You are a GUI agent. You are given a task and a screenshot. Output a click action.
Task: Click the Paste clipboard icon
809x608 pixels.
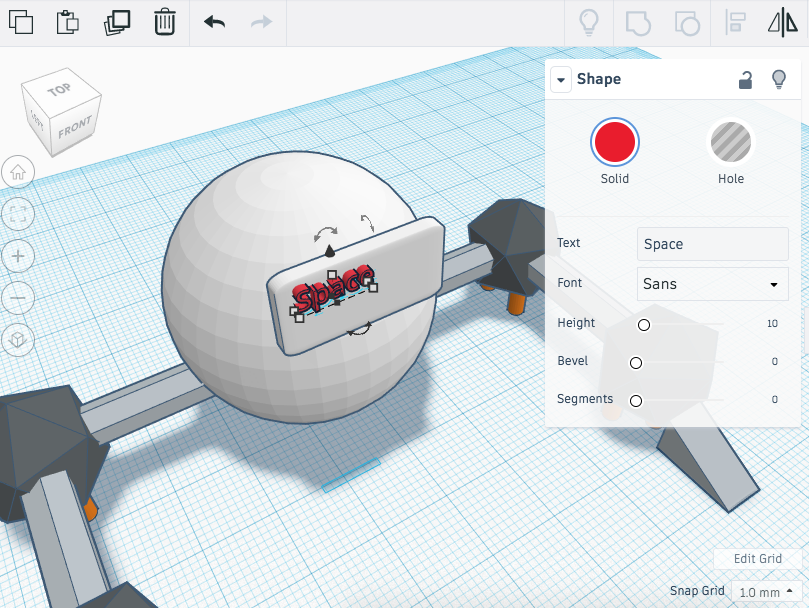[68, 21]
